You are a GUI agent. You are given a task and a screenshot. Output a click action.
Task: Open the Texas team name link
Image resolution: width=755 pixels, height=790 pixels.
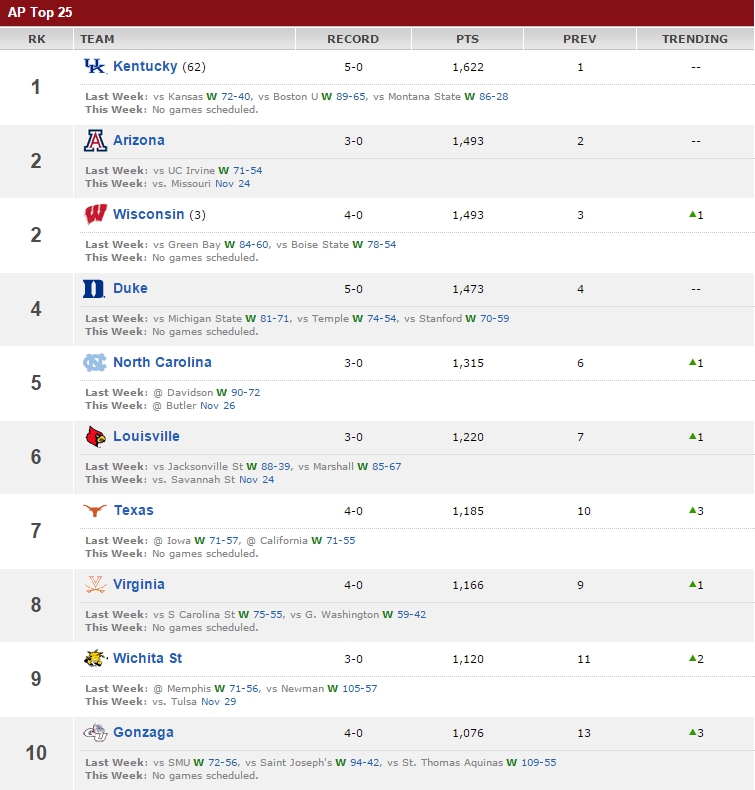click(x=133, y=510)
